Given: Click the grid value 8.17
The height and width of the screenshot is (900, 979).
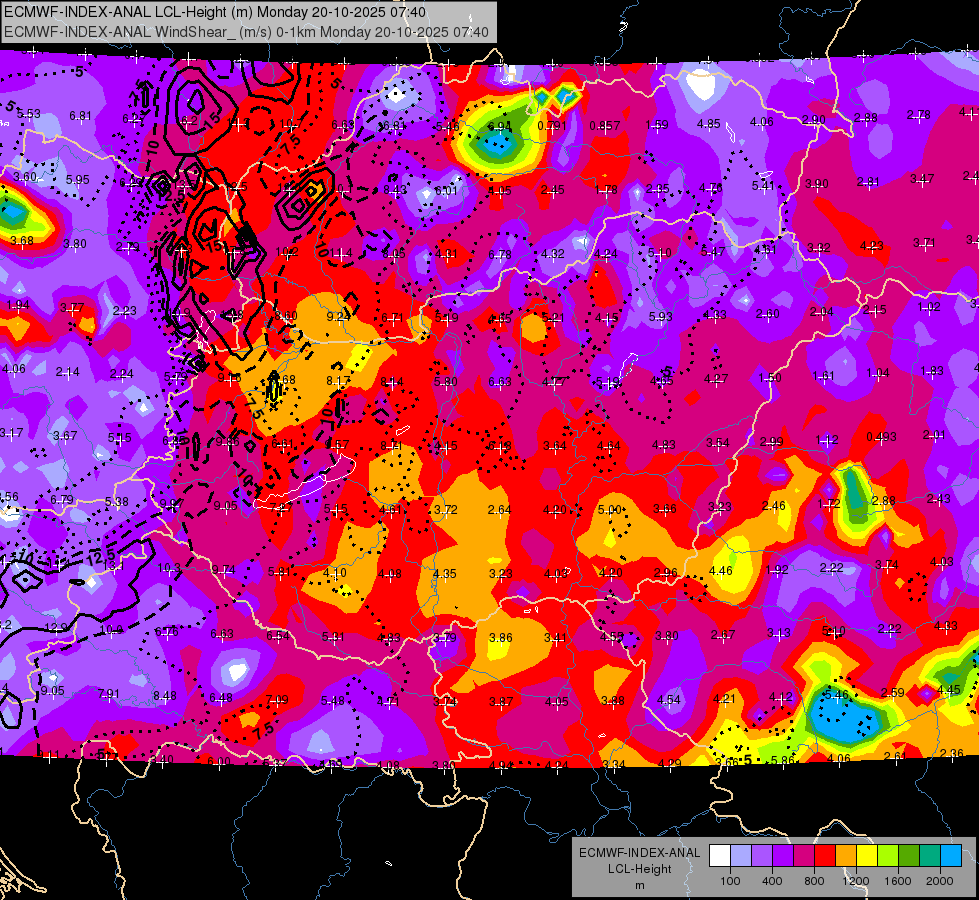Looking at the screenshot, I should (x=338, y=381).
